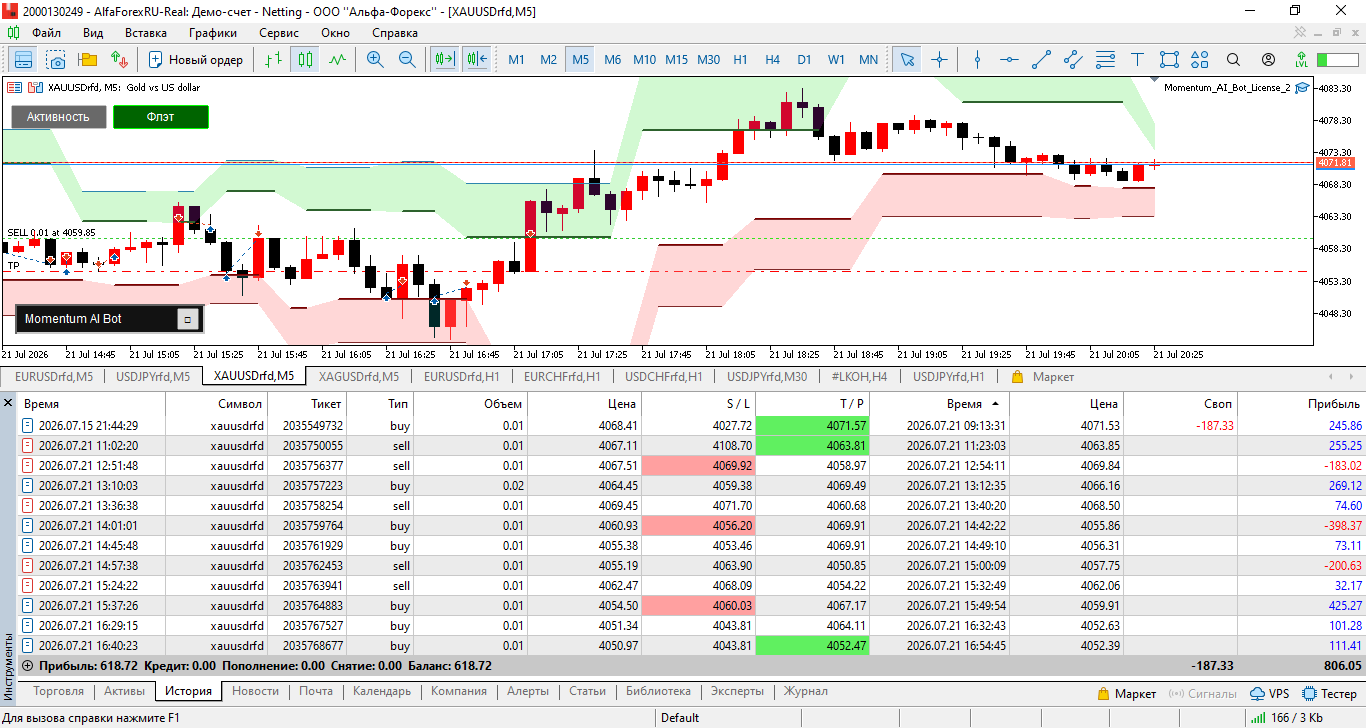Click the red 4071.81 price marker
Screen dimensions: 1366x728
(x=1335, y=163)
